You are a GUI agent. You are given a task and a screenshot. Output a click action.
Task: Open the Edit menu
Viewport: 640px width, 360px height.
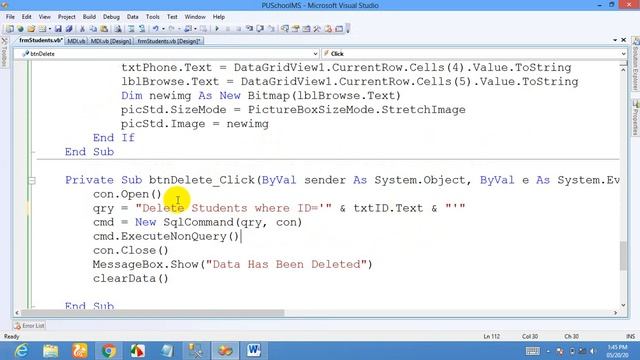tap(27, 17)
